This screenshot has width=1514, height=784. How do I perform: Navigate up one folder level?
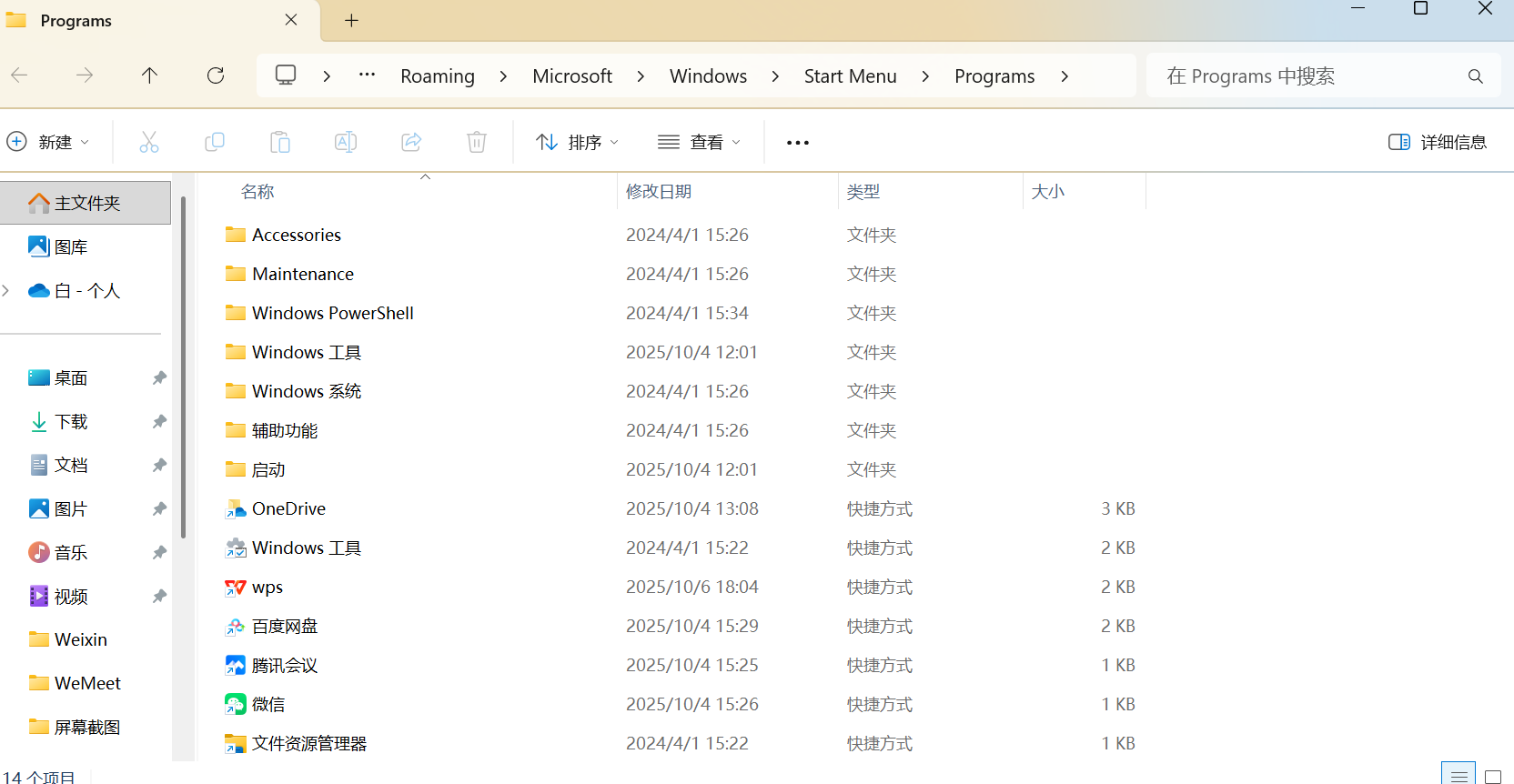tap(150, 75)
